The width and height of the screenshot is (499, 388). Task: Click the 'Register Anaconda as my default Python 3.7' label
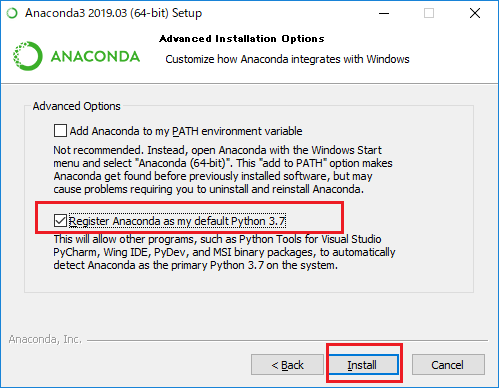point(177,221)
